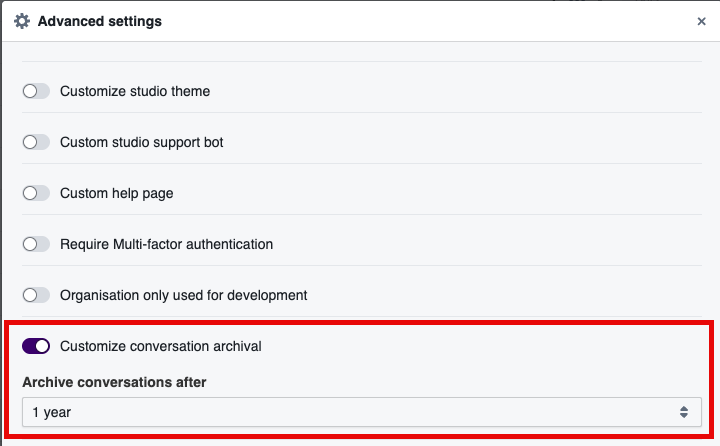Select the "1 year" value text

click(x=51, y=412)
